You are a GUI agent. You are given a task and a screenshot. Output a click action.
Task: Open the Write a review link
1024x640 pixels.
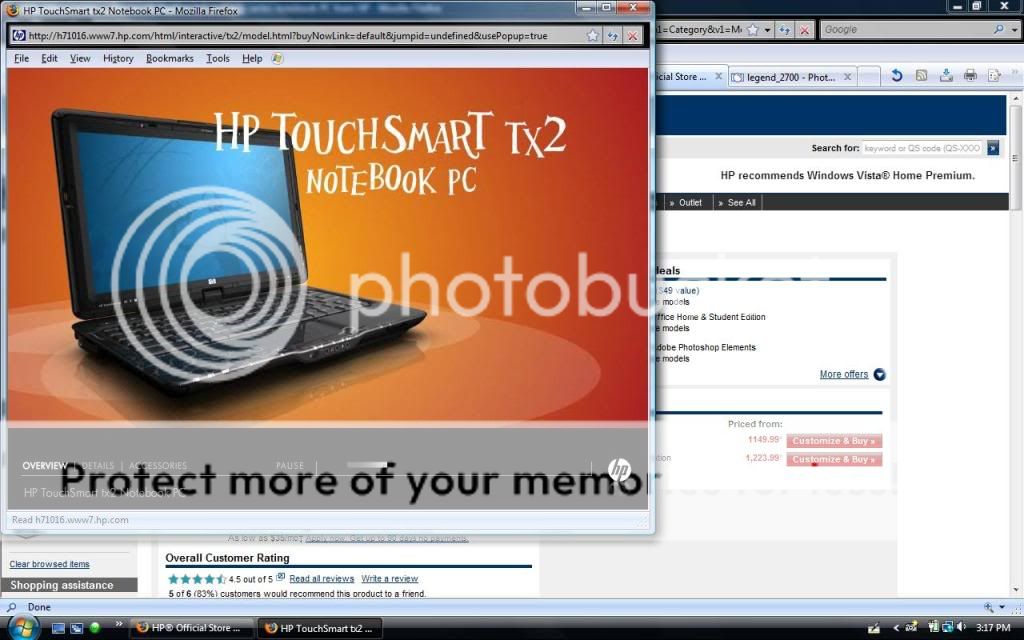(x=390, y=579)
